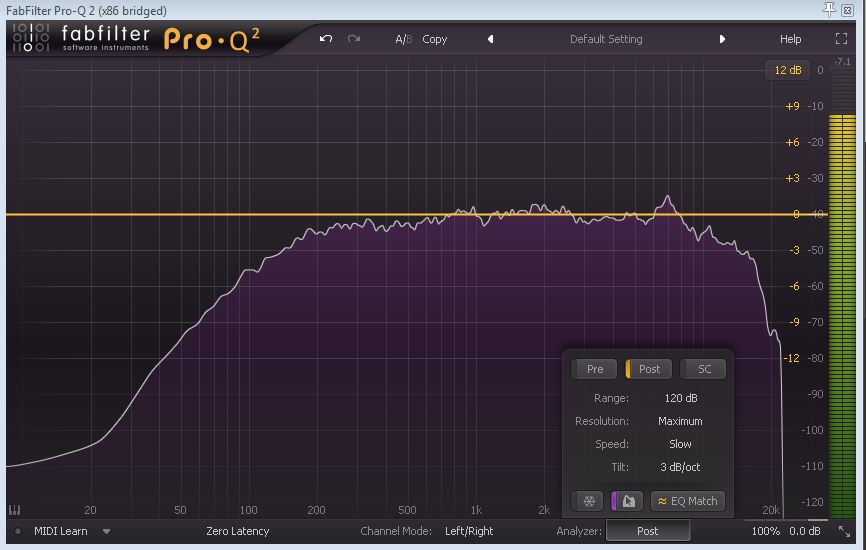Click the Freeze snowflake icon
Screen dimensions: 866x550
point(589,501)
